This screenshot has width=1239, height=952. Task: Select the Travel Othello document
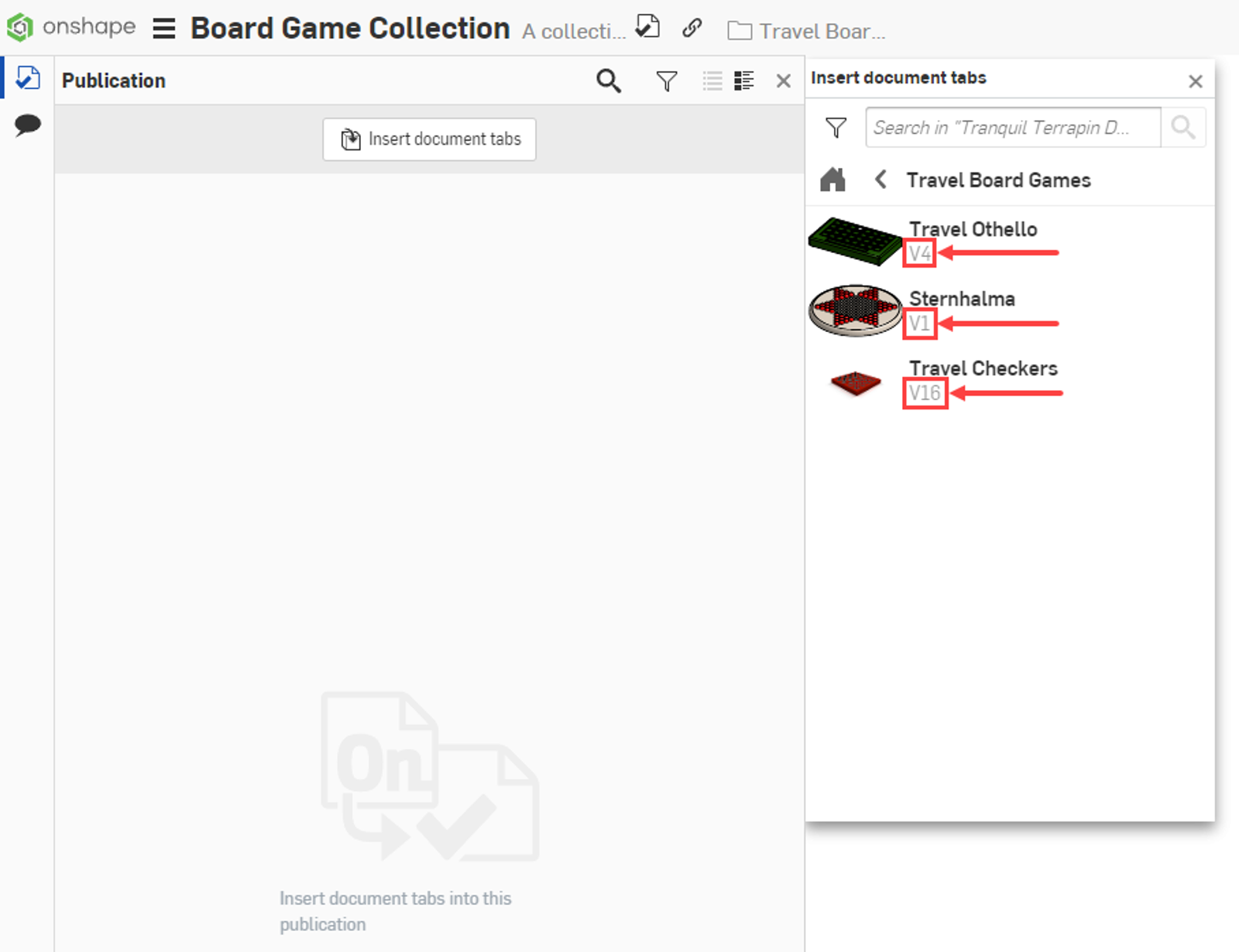tap(973, 229)
